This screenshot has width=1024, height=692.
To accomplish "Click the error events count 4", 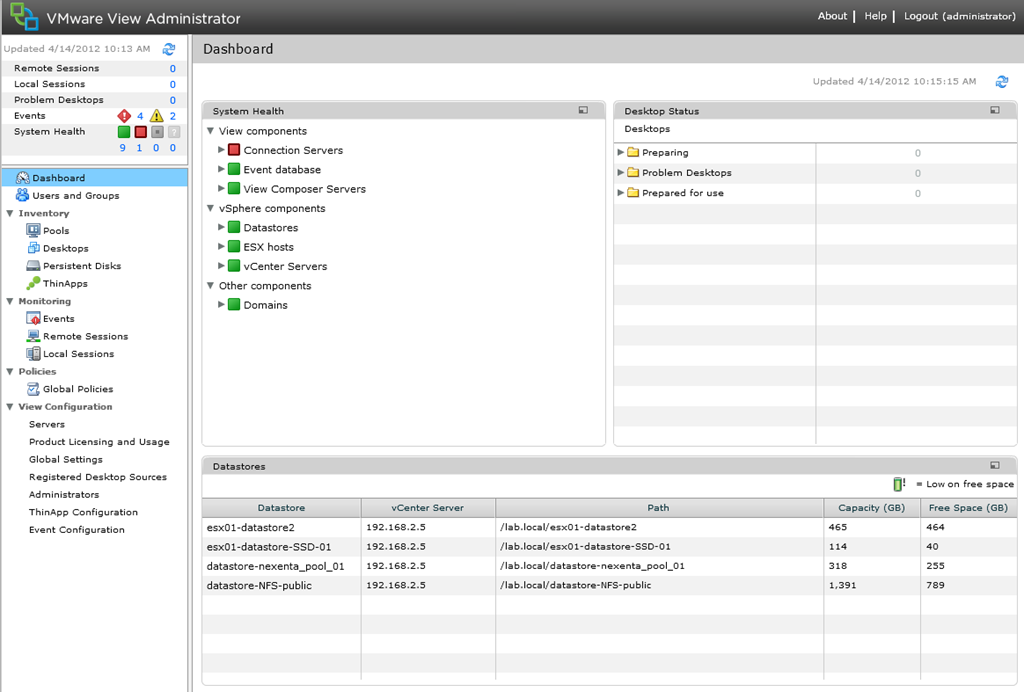I will coord(140,116).
